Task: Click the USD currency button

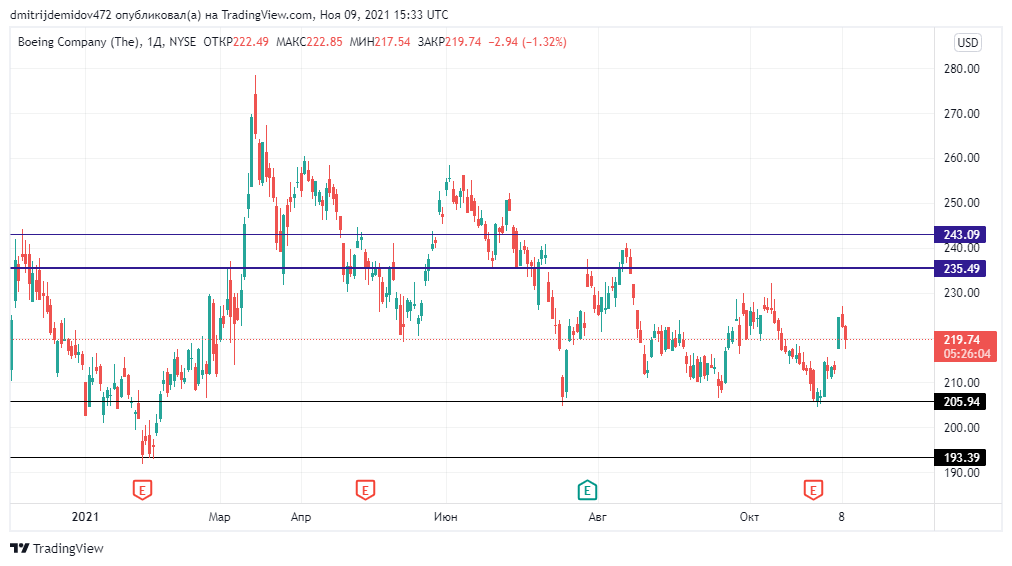Action: [x=967, y=43]
